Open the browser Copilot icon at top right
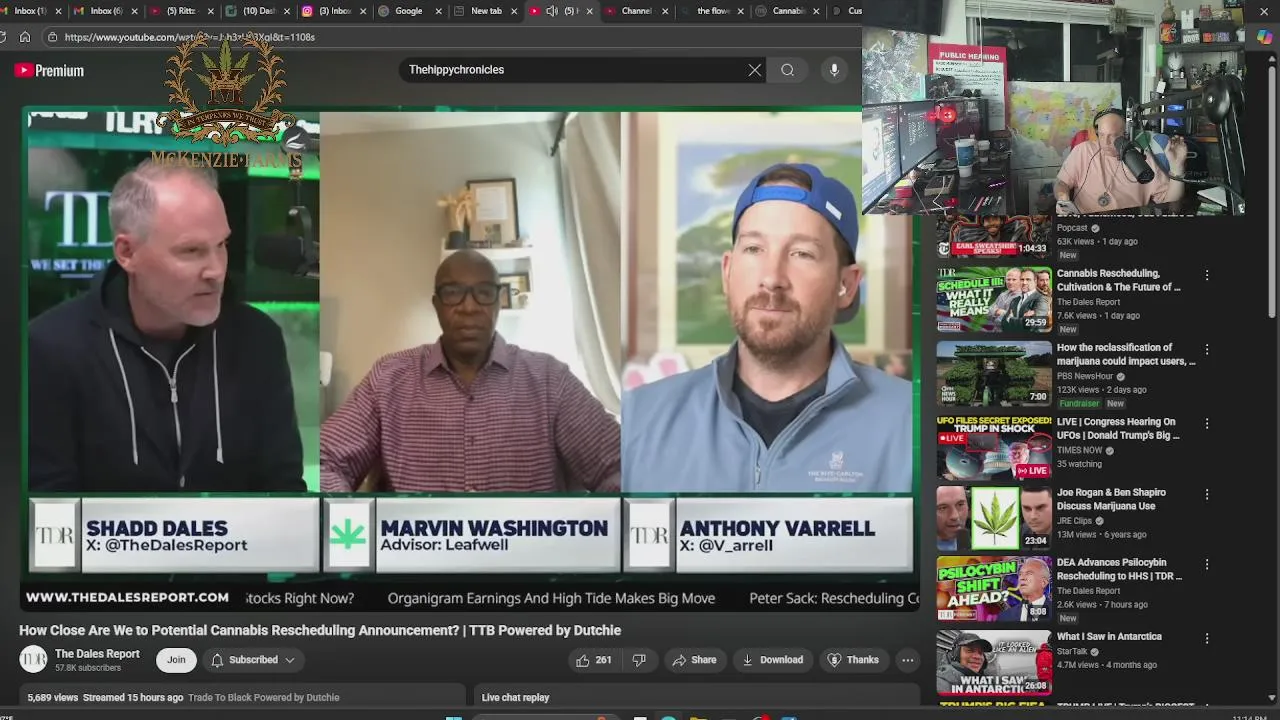This screenshot has height=720, width=1280. [x=1264, y=37]
